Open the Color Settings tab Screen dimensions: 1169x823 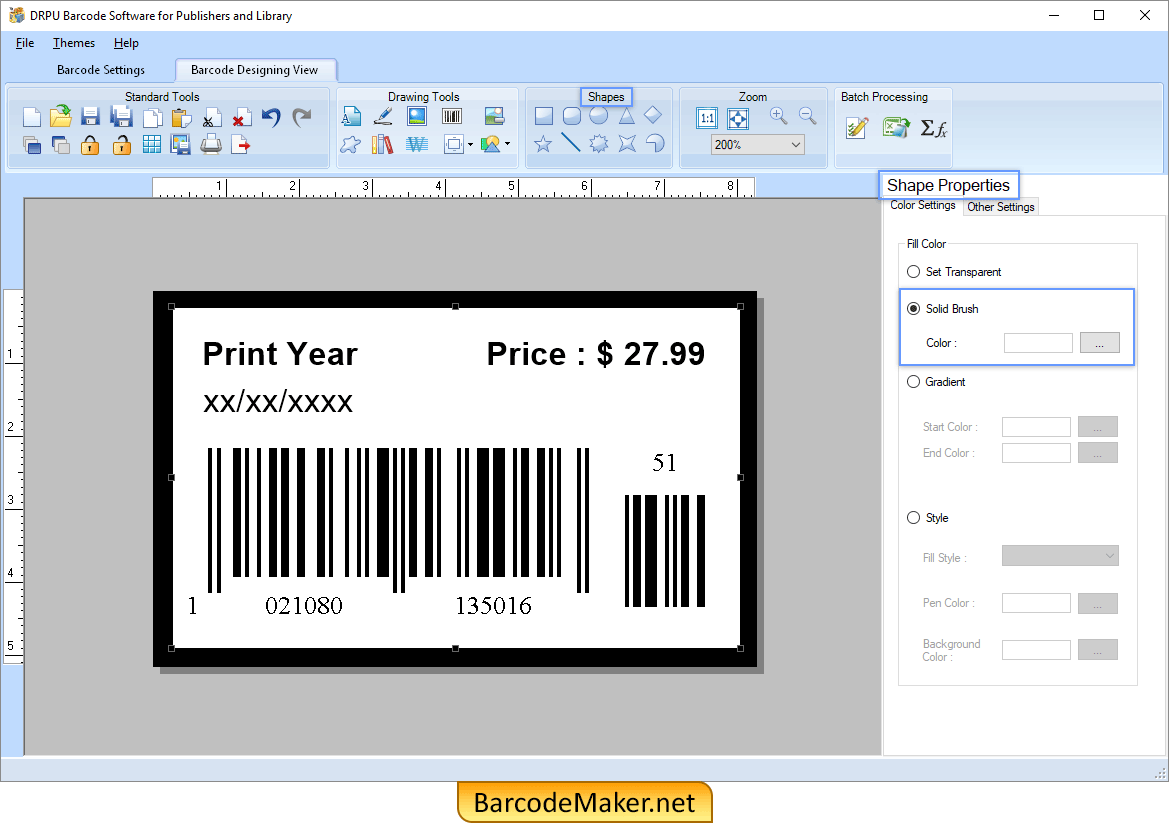923,206
